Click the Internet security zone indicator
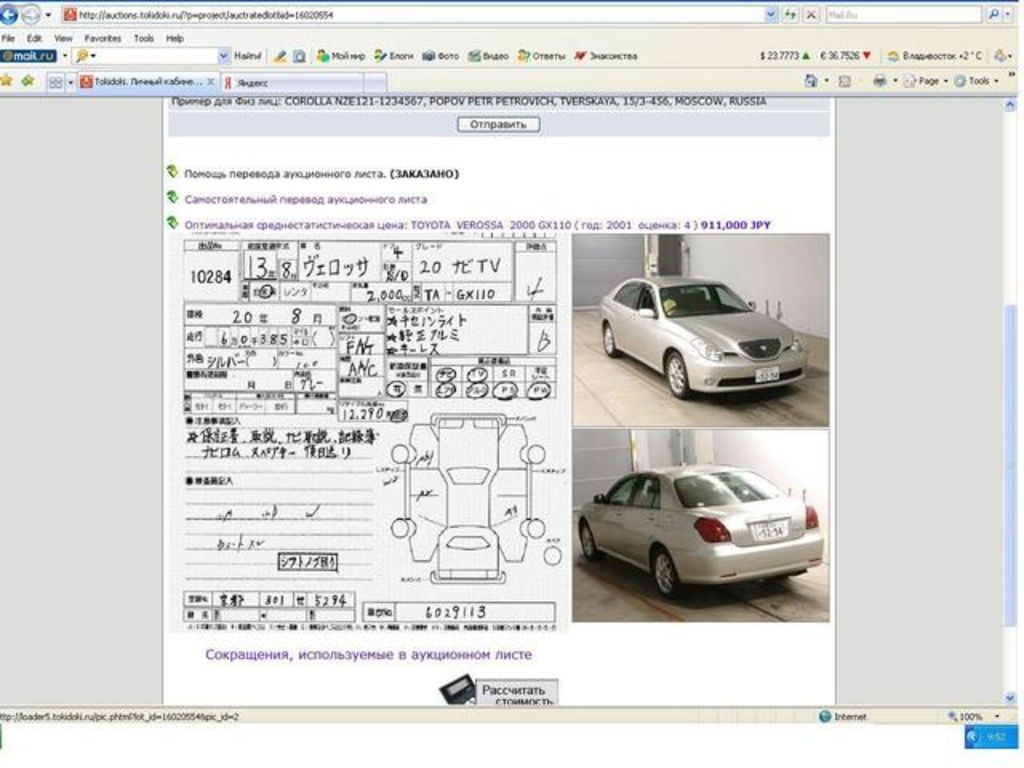1024x768 pixels. click(x=843, y=716)
